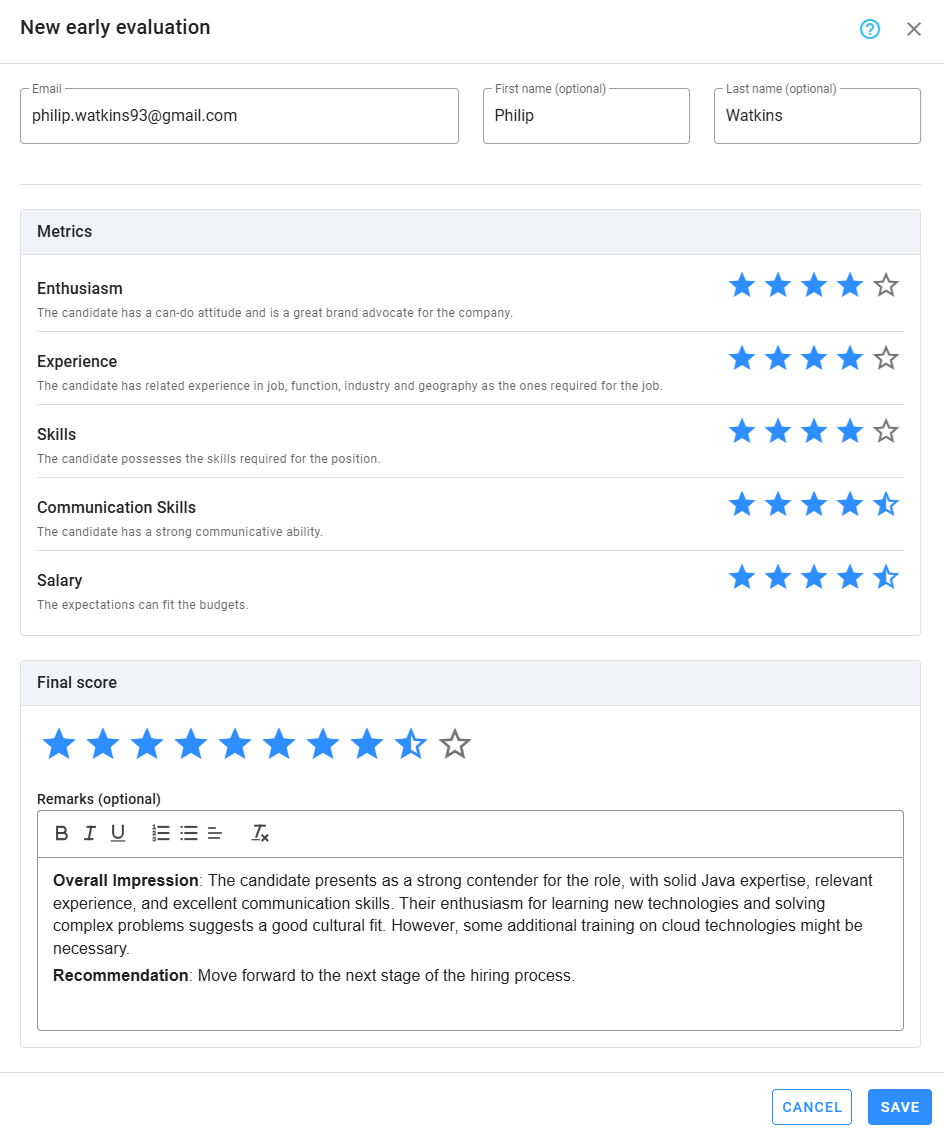Save the early evaluation
This screenshot has width=944, height=1140.
899,1107
